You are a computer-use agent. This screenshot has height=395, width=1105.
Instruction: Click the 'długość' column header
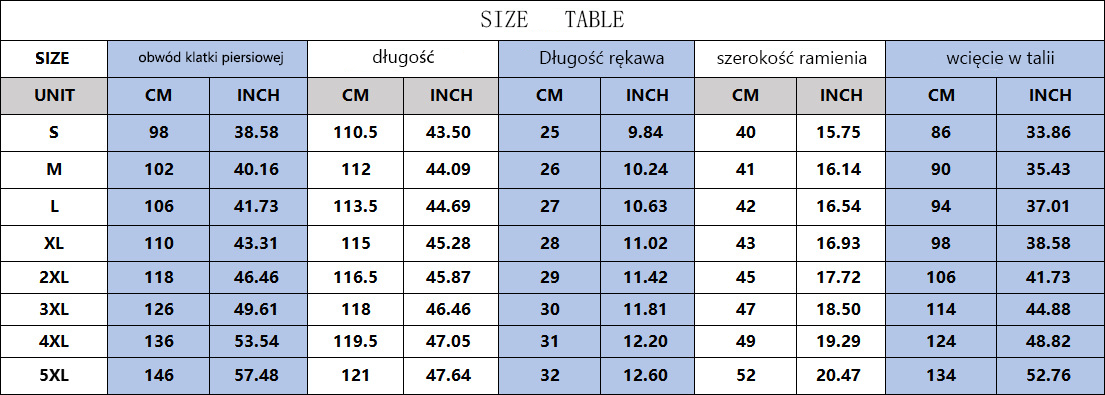click(403, 59)
